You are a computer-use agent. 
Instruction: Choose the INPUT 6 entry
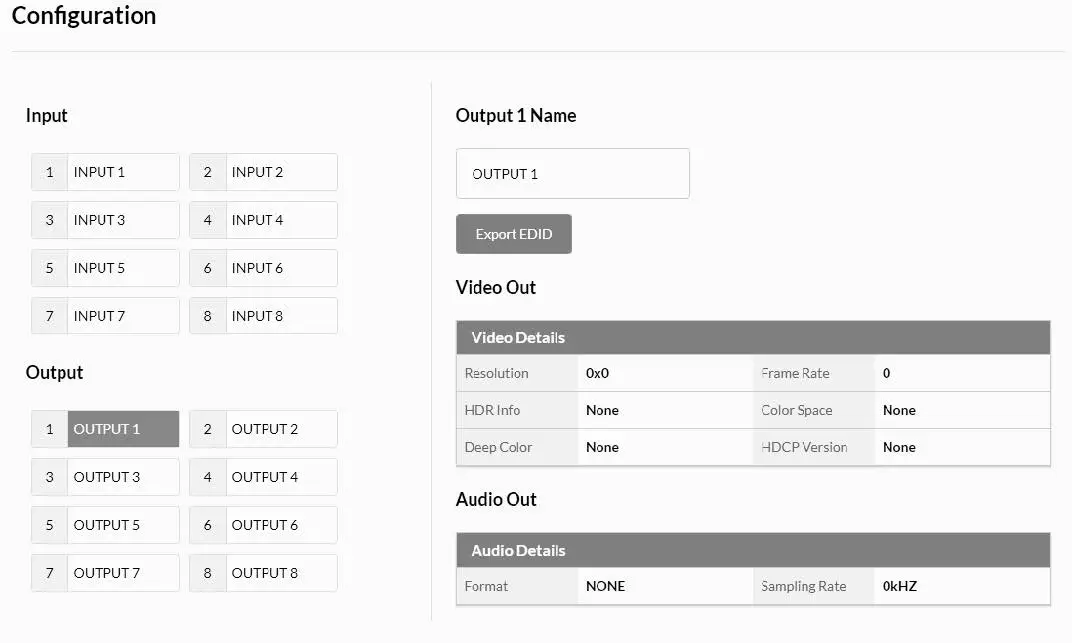[x=263, y=268]
